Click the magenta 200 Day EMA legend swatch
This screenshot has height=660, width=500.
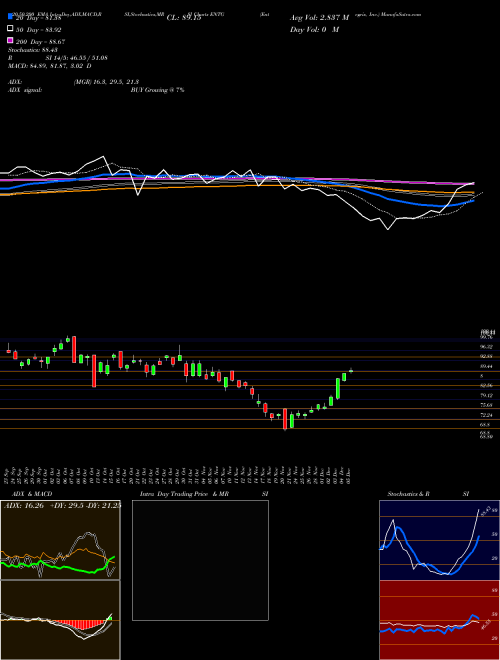[11, 41]
